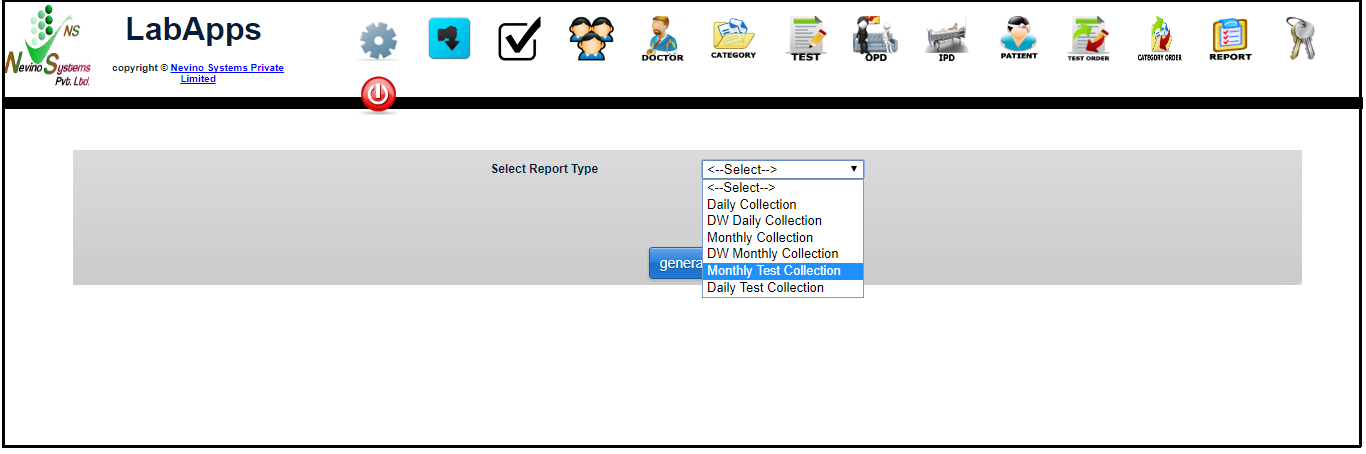Open the Category folder icon

pos(733,39)
